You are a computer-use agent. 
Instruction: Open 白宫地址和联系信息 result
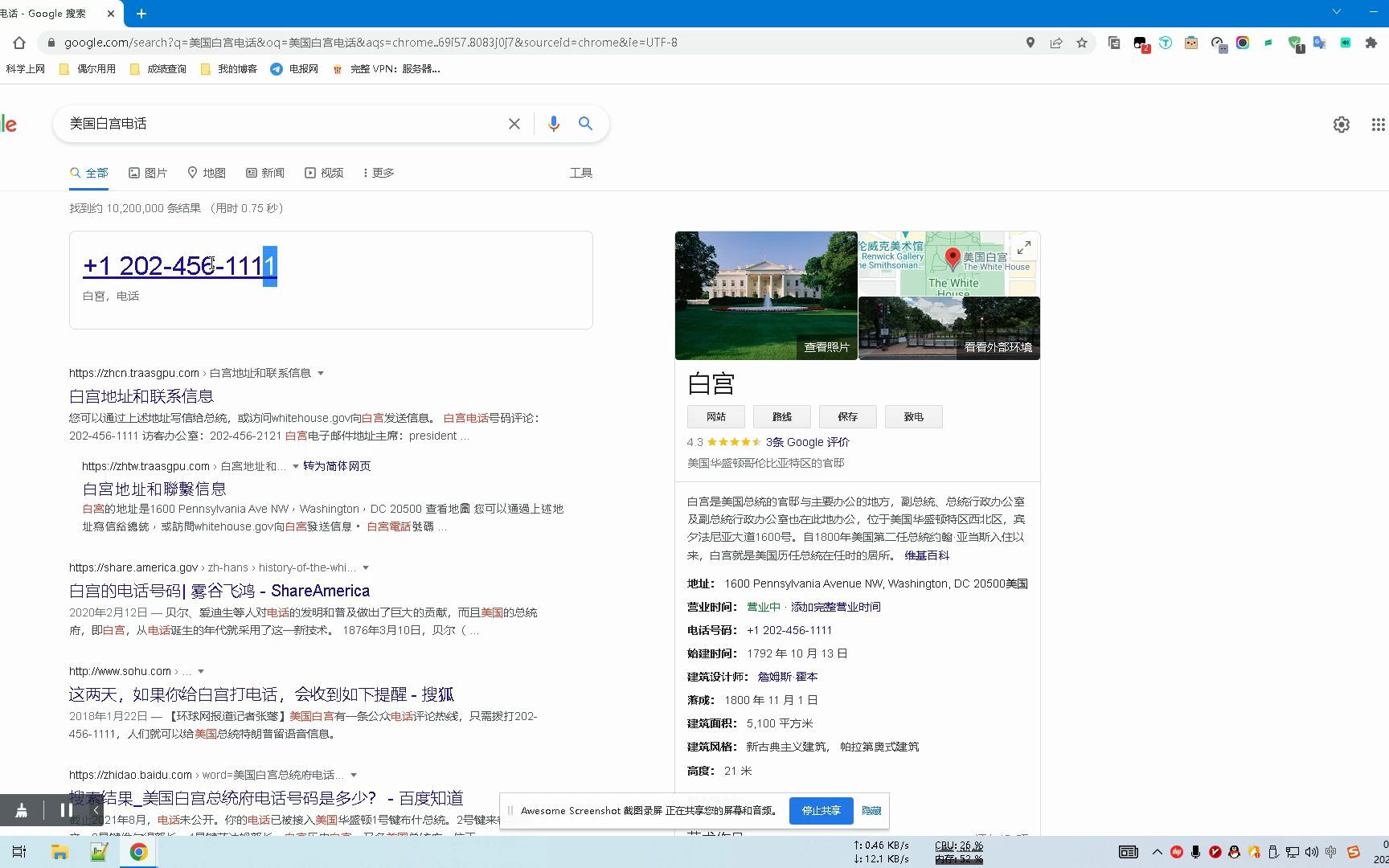[141, 396]
